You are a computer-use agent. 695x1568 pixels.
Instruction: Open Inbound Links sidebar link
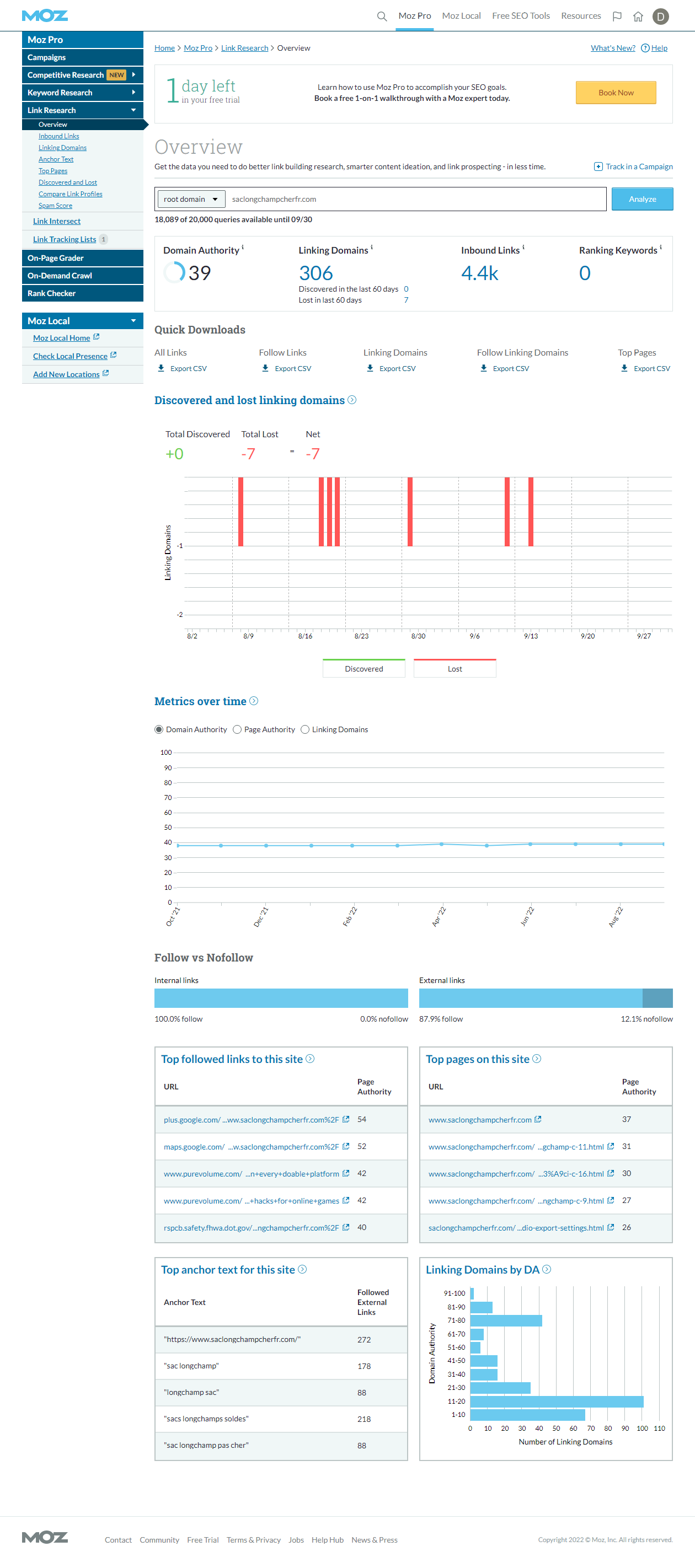click(x=58, y=136)
